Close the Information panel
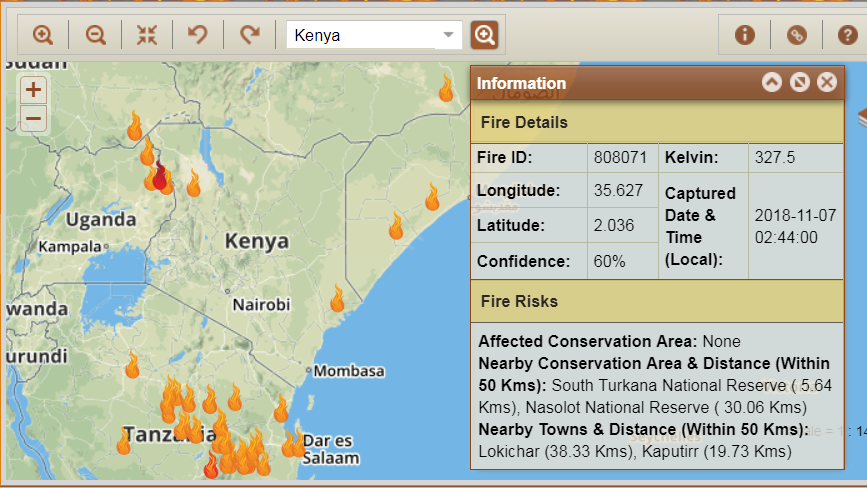 (827, 82)
